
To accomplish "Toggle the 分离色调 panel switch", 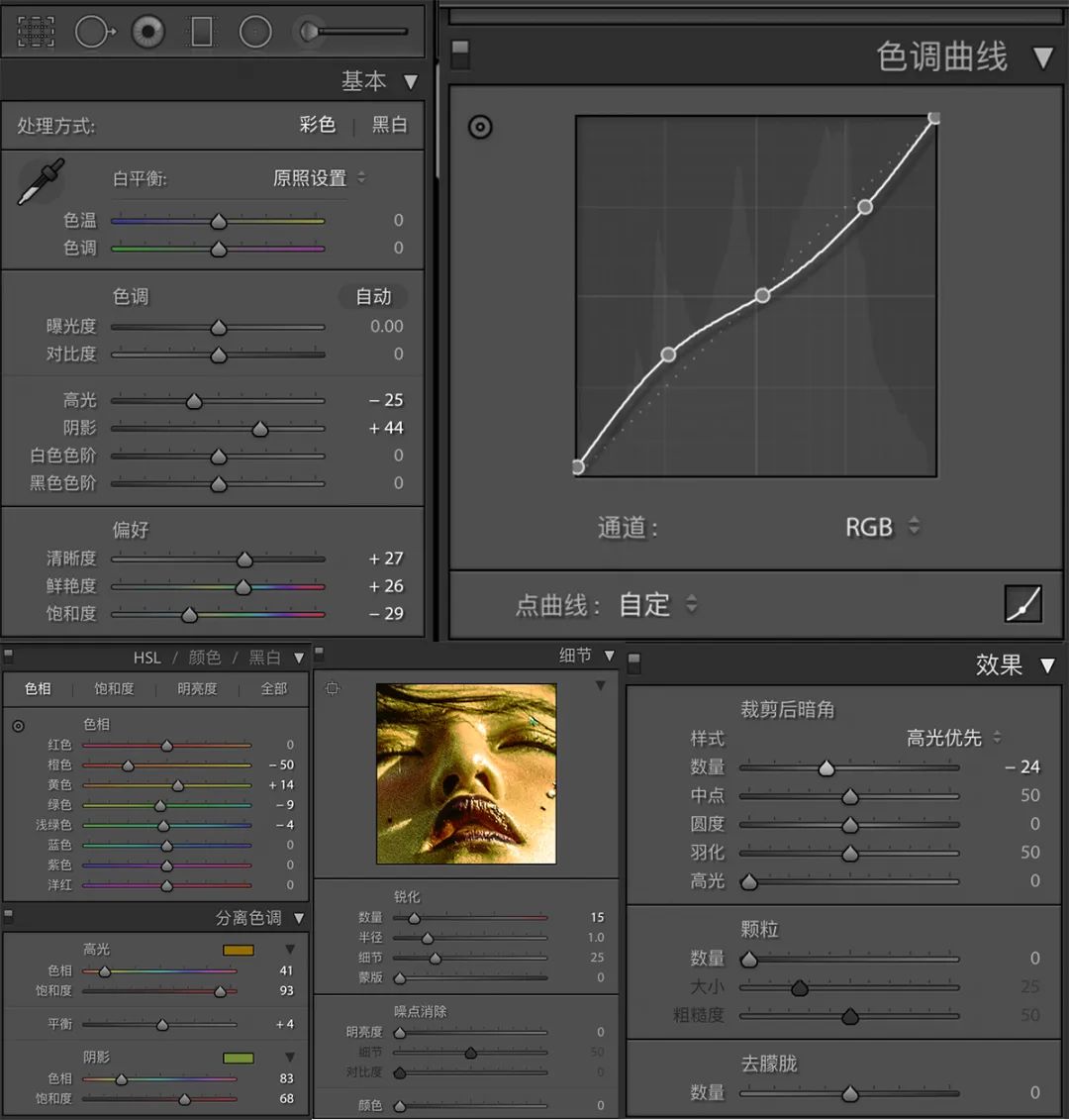I will coord(9,915).
